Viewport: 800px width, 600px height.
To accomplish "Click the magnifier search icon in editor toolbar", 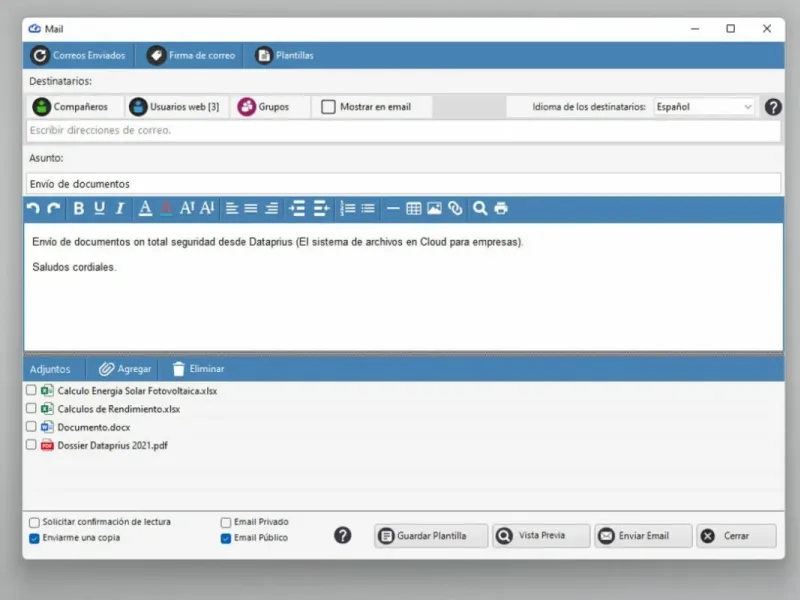I will click(x=480, y=208).
